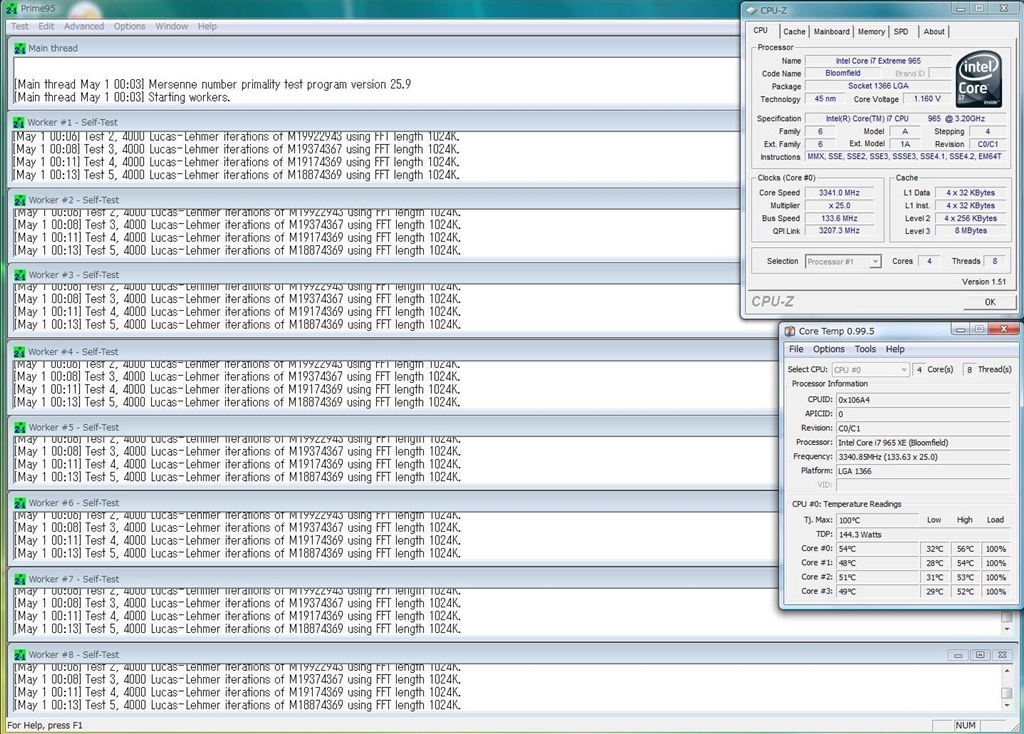Open the Options menu in Prime95

129,26
